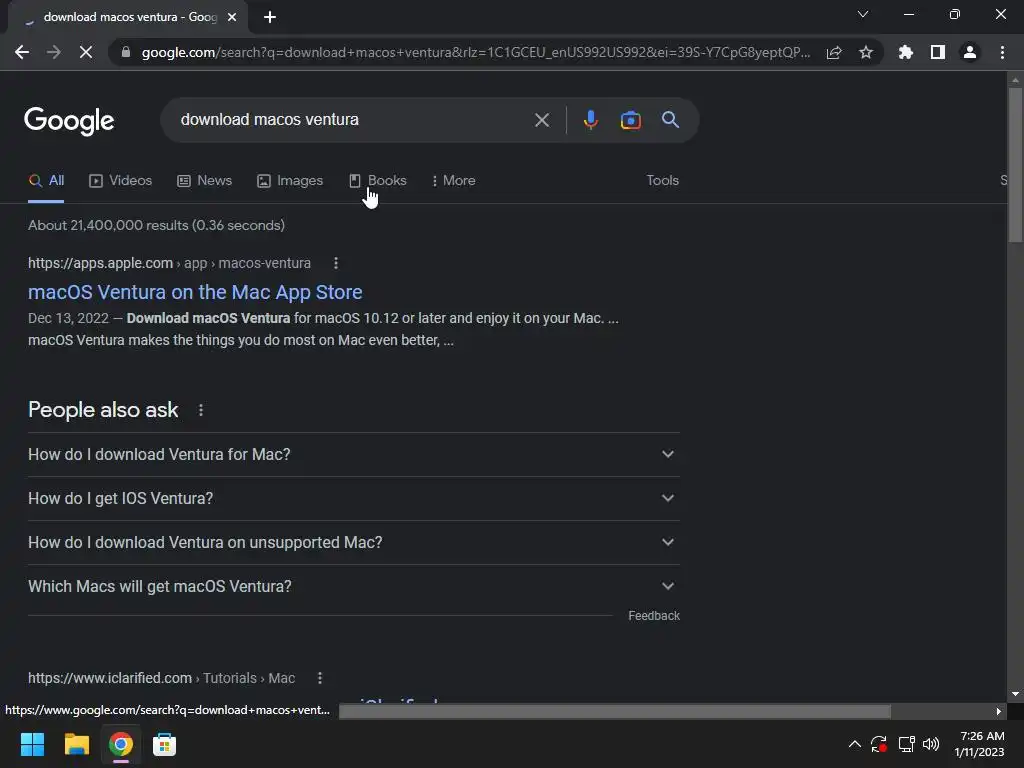Switch to Images results tab
The image size is (1024, 768).
tap(290, 181)
